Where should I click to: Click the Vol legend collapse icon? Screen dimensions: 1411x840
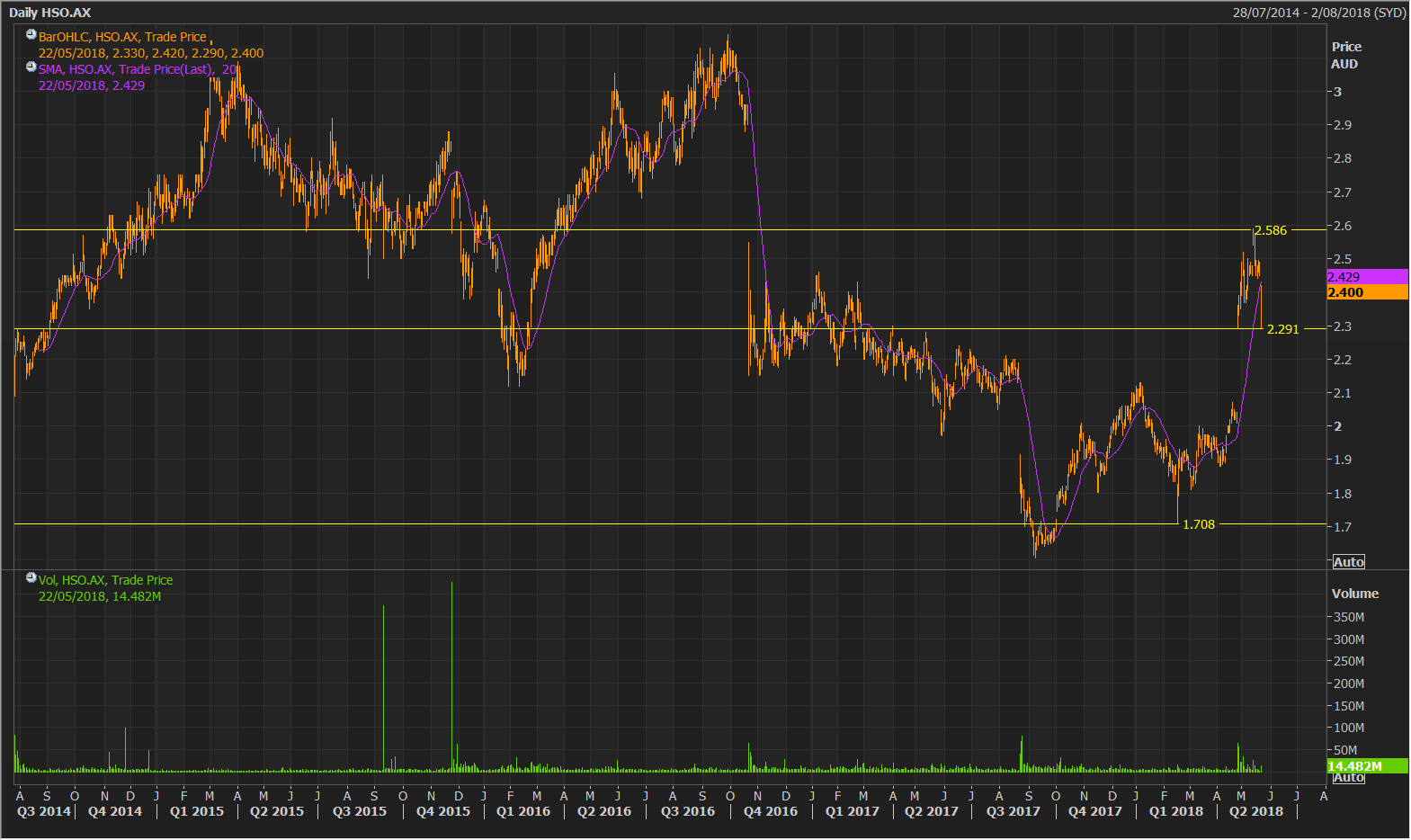click(31, 577)
